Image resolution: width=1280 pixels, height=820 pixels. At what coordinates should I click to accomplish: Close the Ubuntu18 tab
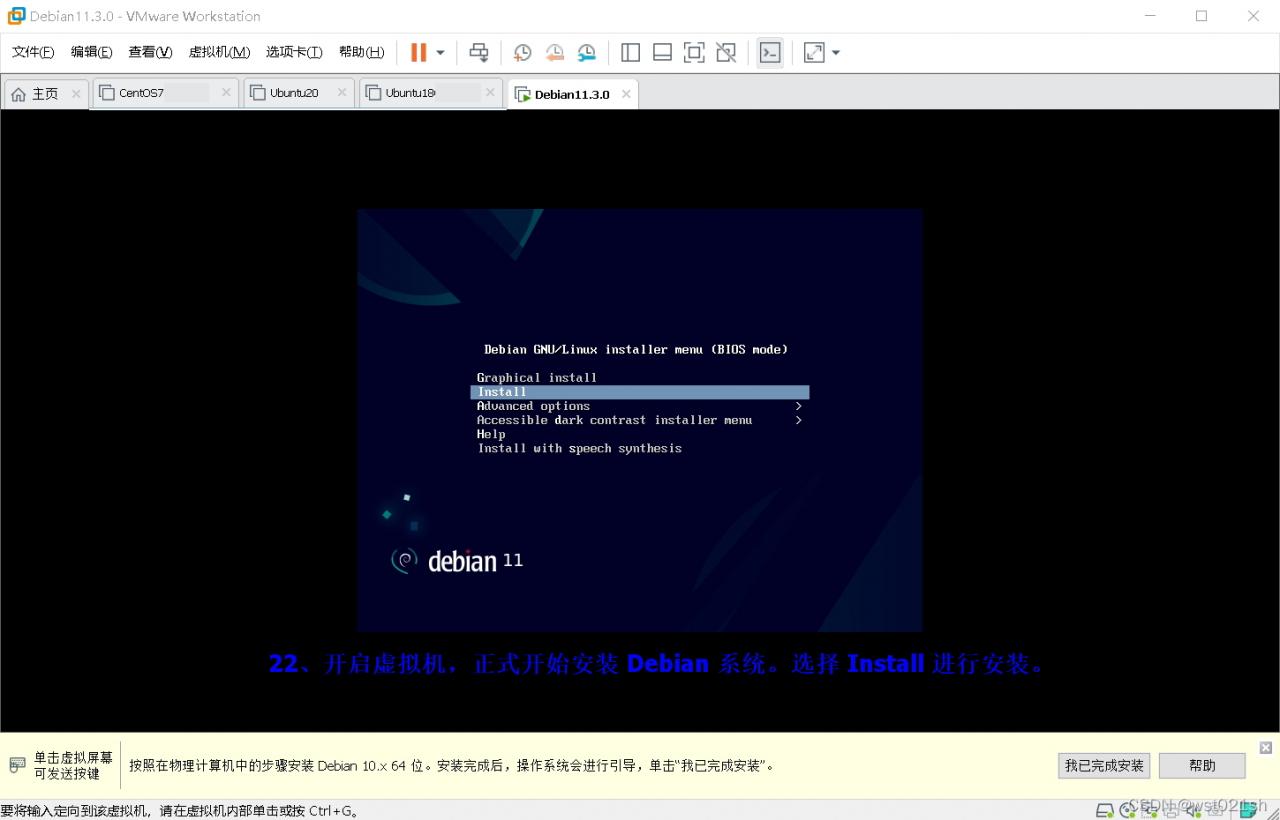490,92
